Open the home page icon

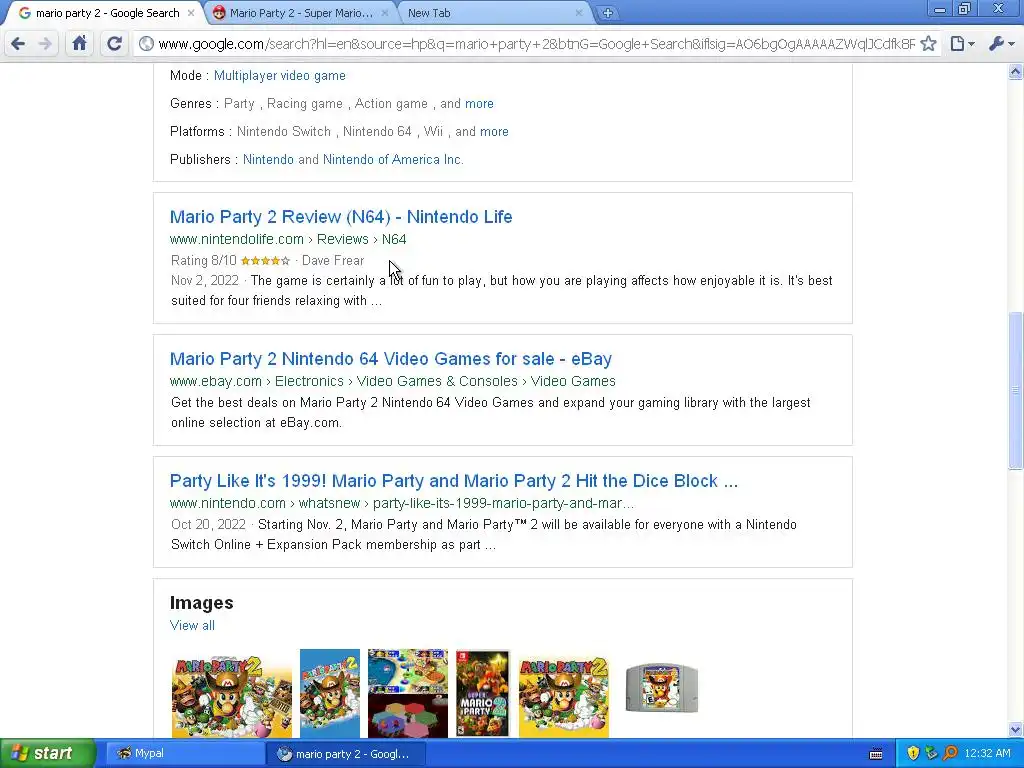(x=79, y=44)
